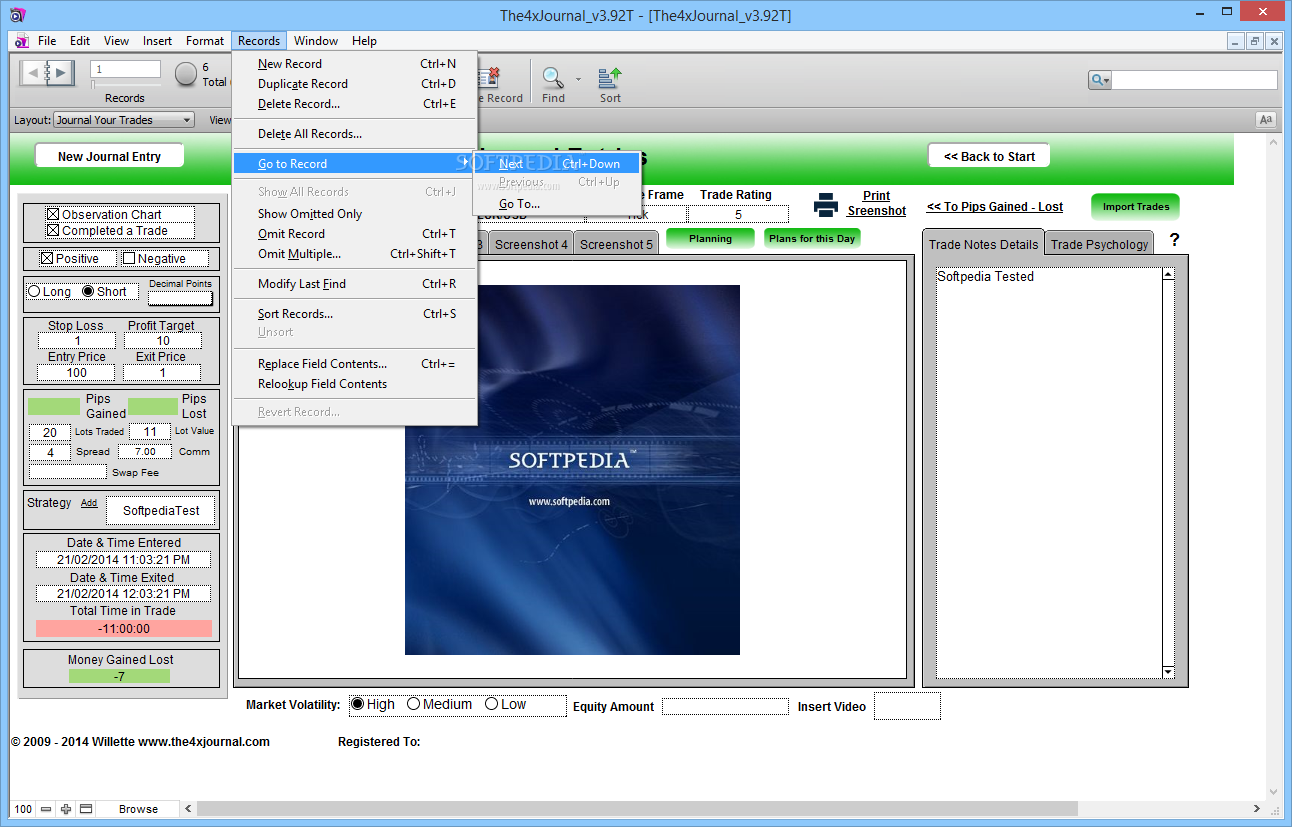Check the Negative checkbox

click(x=129, y=258)
